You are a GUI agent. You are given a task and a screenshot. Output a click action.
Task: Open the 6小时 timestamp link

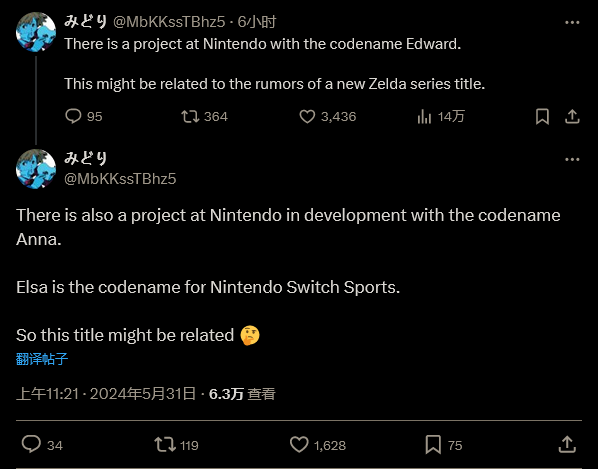tap(257, 22)
